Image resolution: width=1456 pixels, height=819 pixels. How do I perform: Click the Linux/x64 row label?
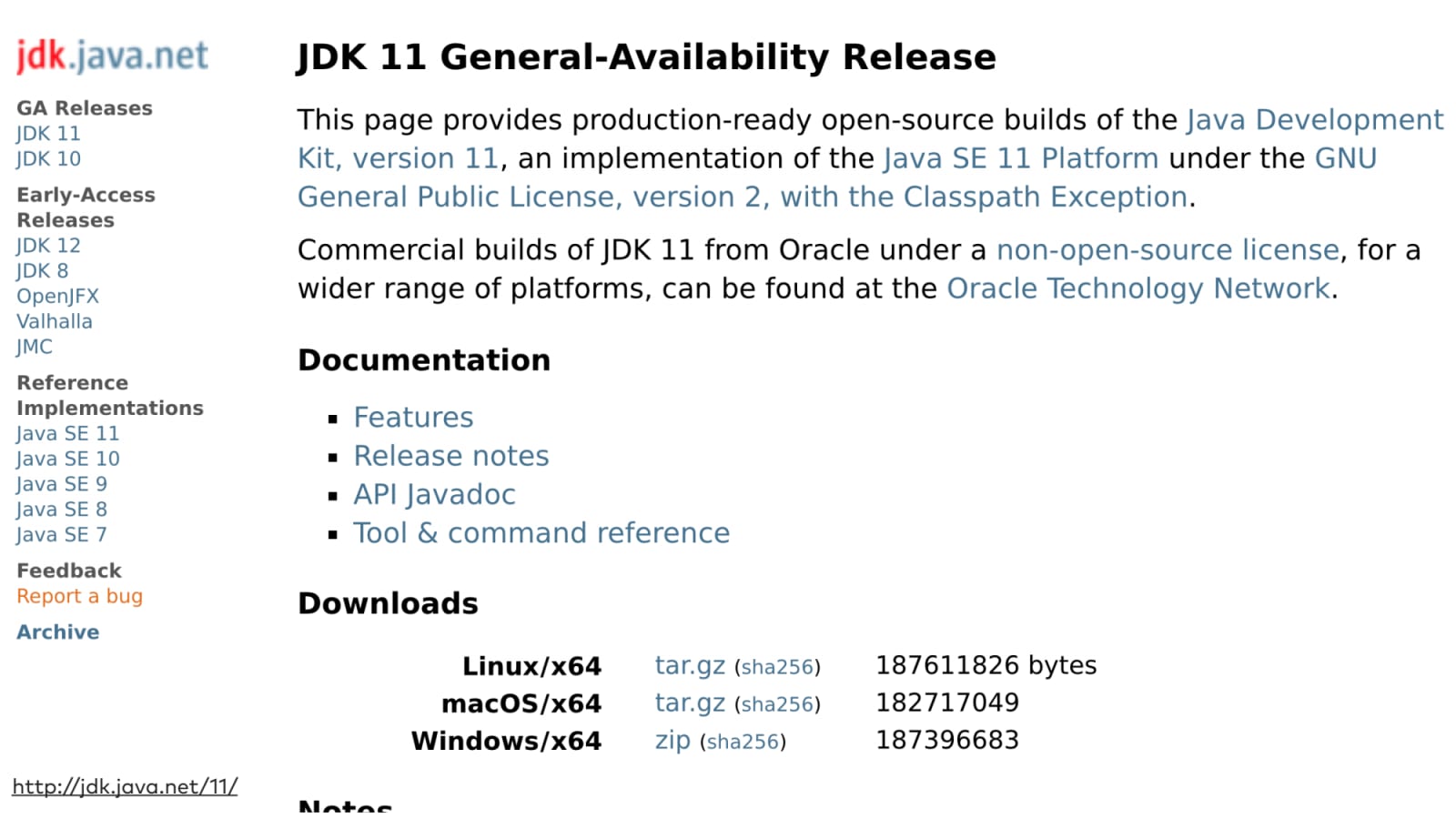(531, 667)
